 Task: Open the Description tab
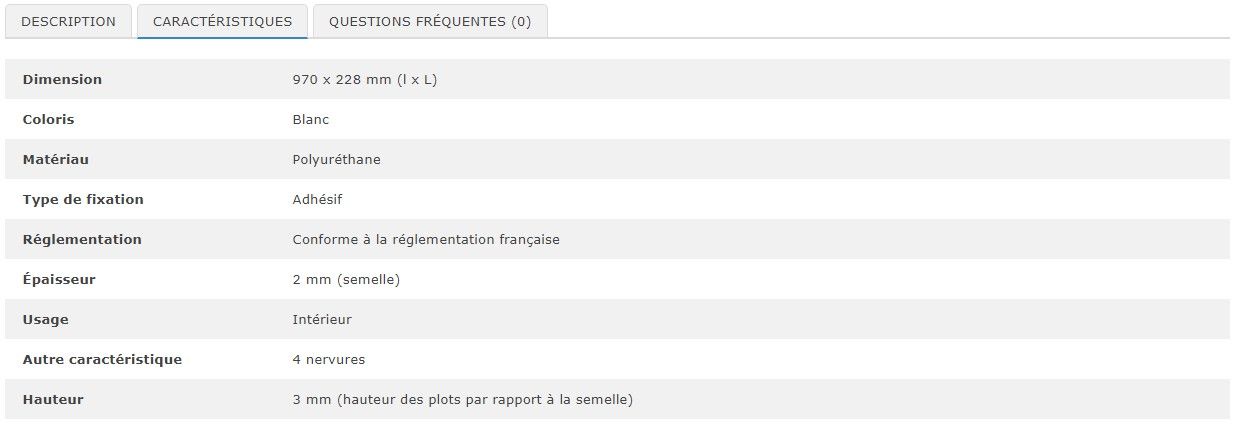[x=68, y=22]
